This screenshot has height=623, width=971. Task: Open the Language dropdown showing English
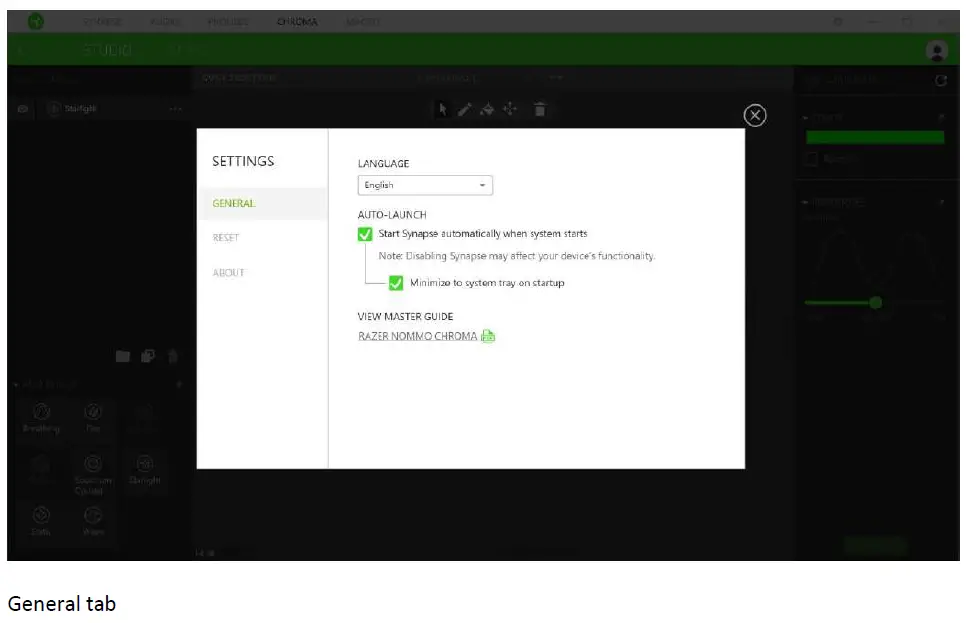[x=427, y=186]
